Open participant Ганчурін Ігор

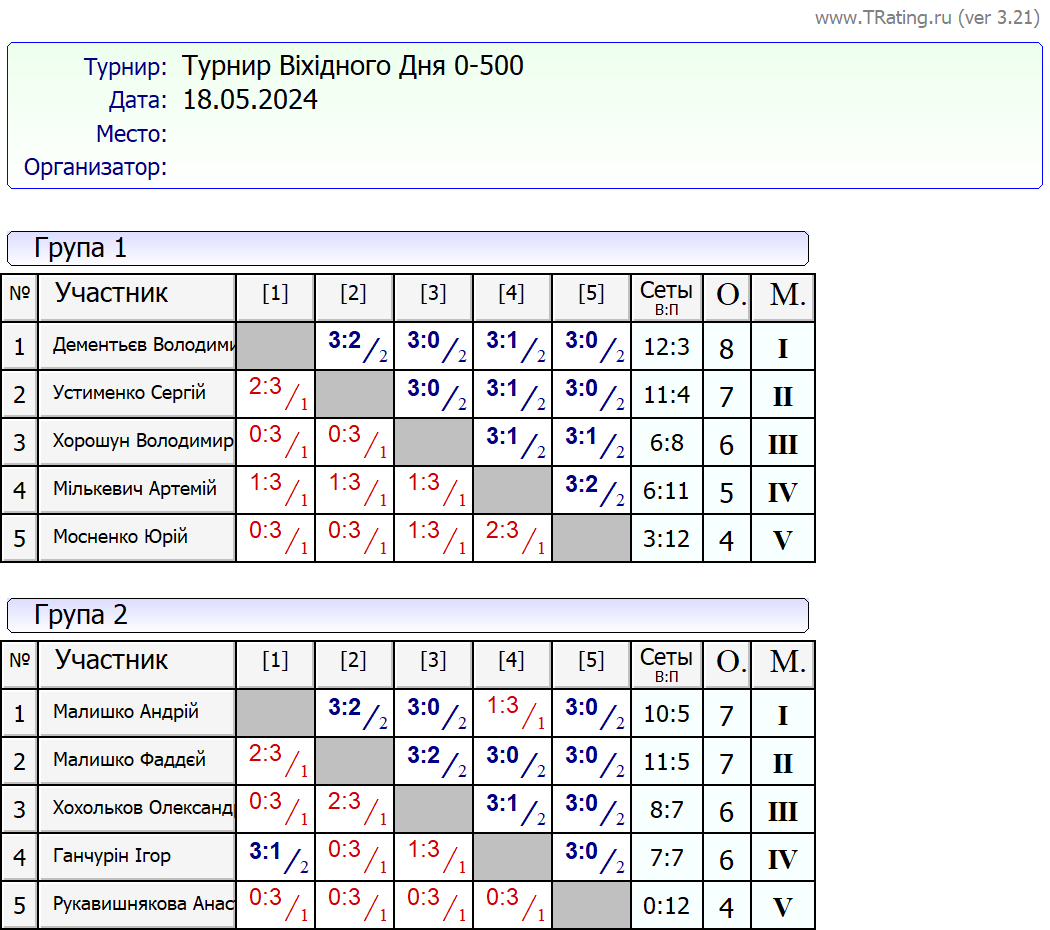coord(112,856)
